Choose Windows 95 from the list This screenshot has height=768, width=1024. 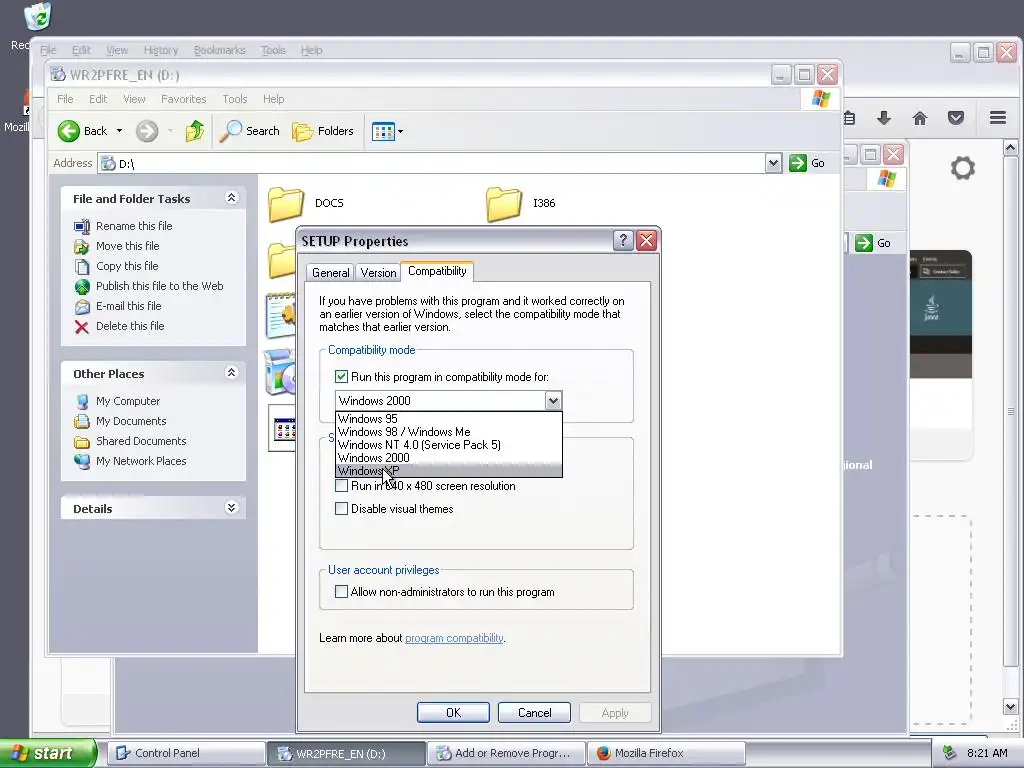449,419
